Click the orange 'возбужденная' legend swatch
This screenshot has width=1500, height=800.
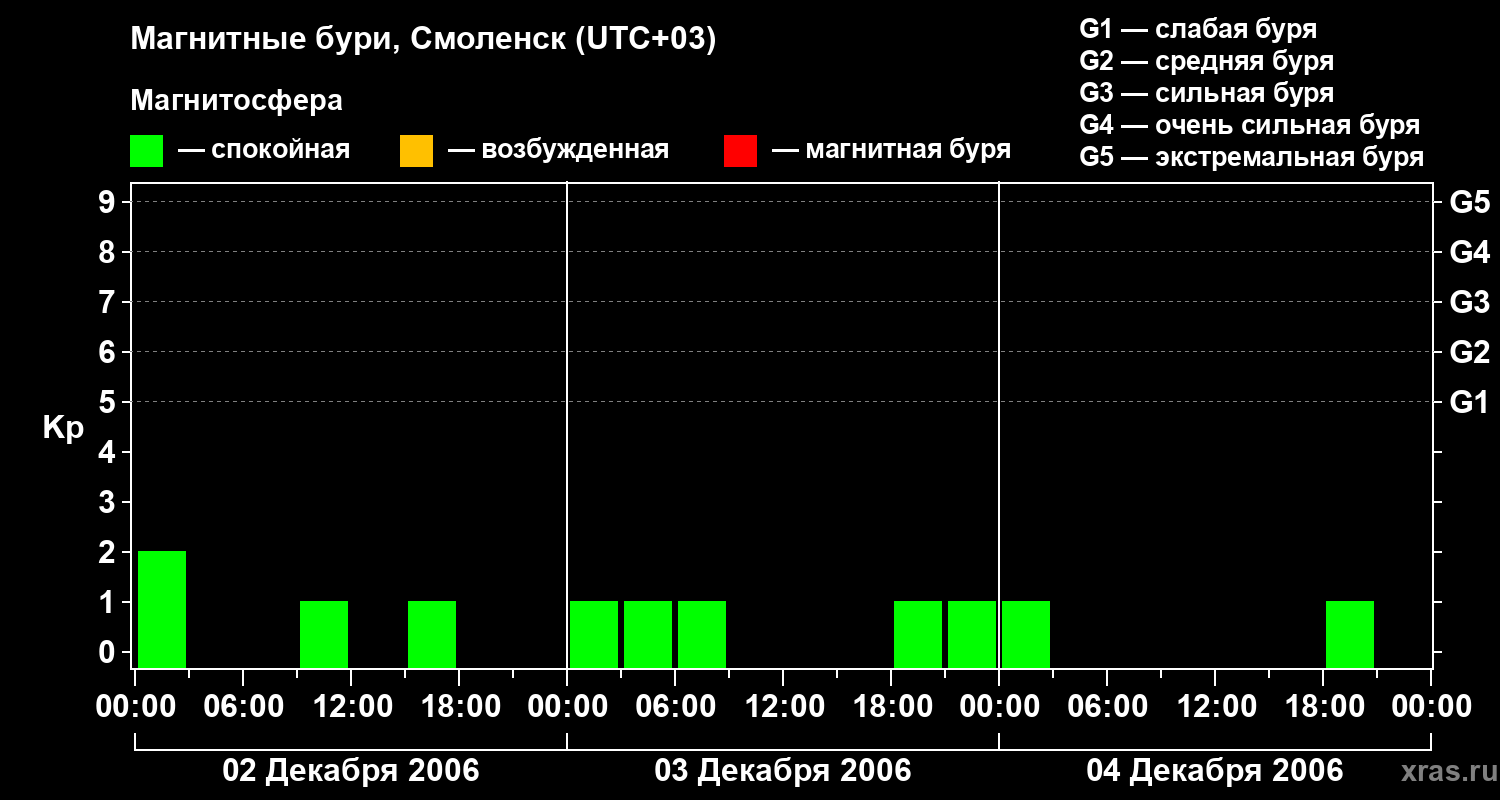tap(416, 151)
